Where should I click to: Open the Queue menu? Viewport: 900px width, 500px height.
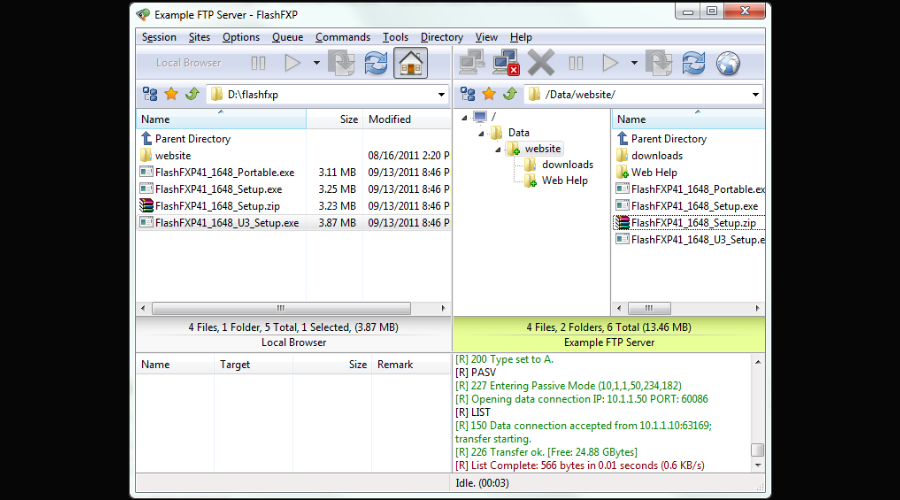[288, 37]
